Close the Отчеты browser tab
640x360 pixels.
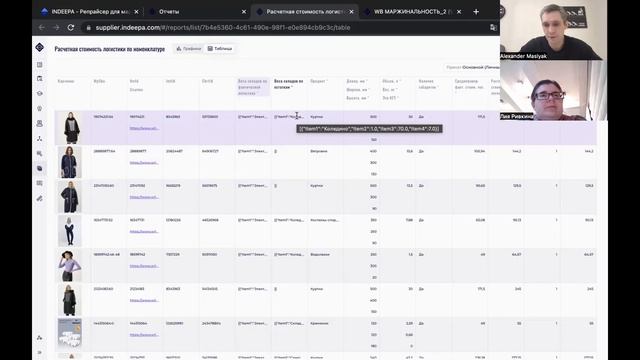(x=244, y=12)
